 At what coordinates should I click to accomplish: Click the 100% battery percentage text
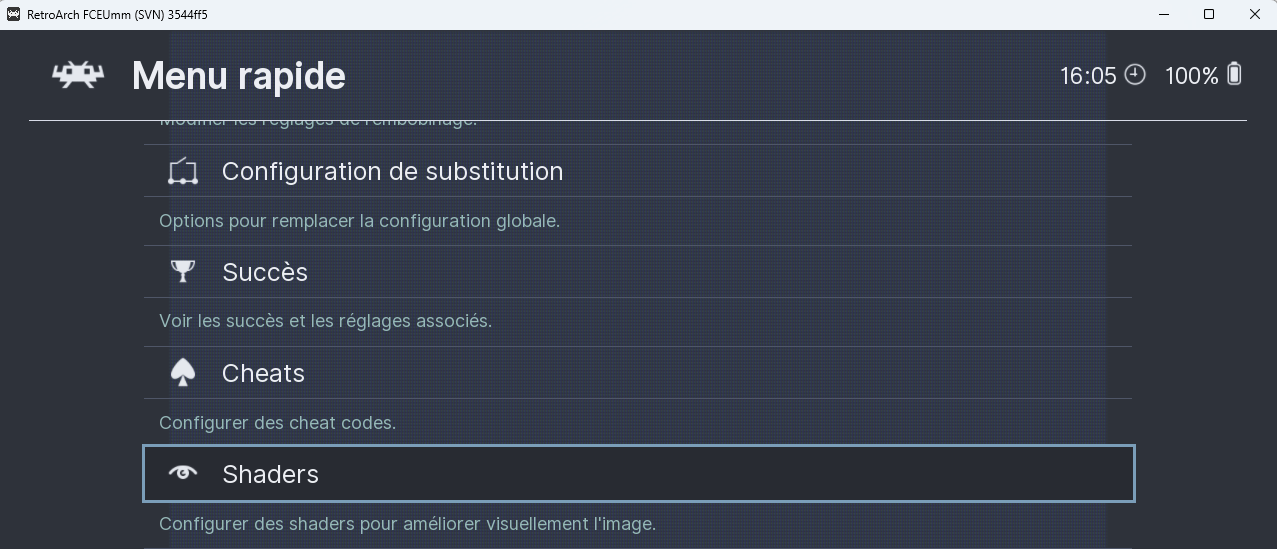click(x=1192, y=76)
